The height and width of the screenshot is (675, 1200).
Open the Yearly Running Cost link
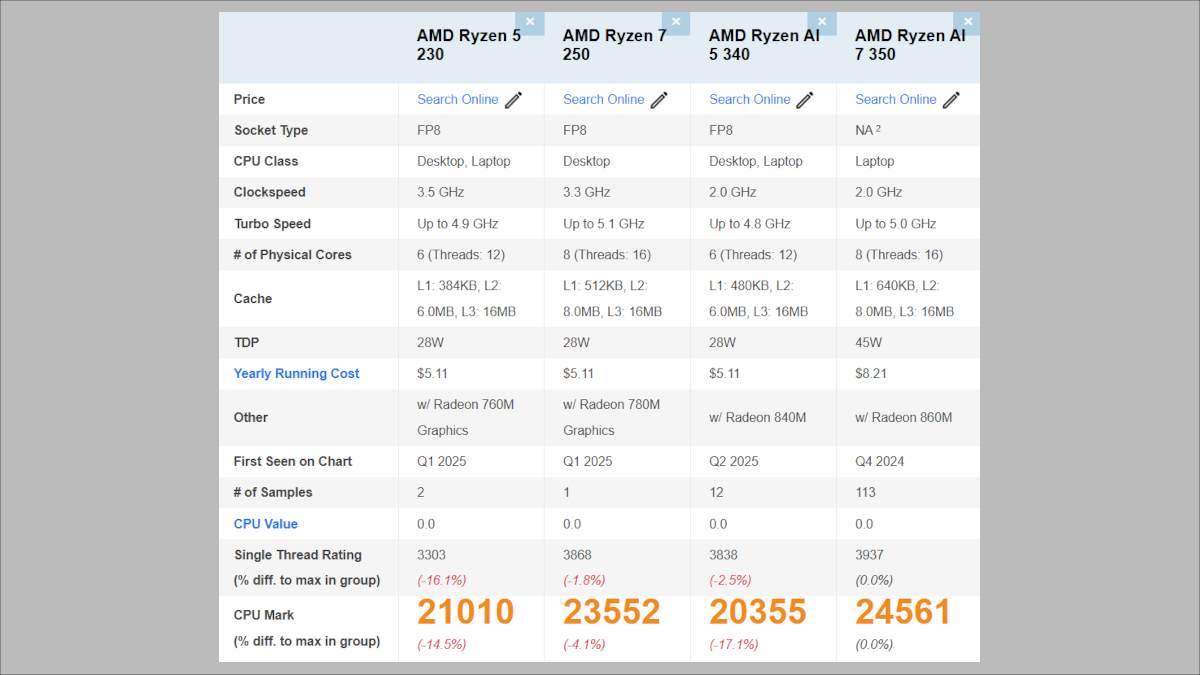(296, 373)
